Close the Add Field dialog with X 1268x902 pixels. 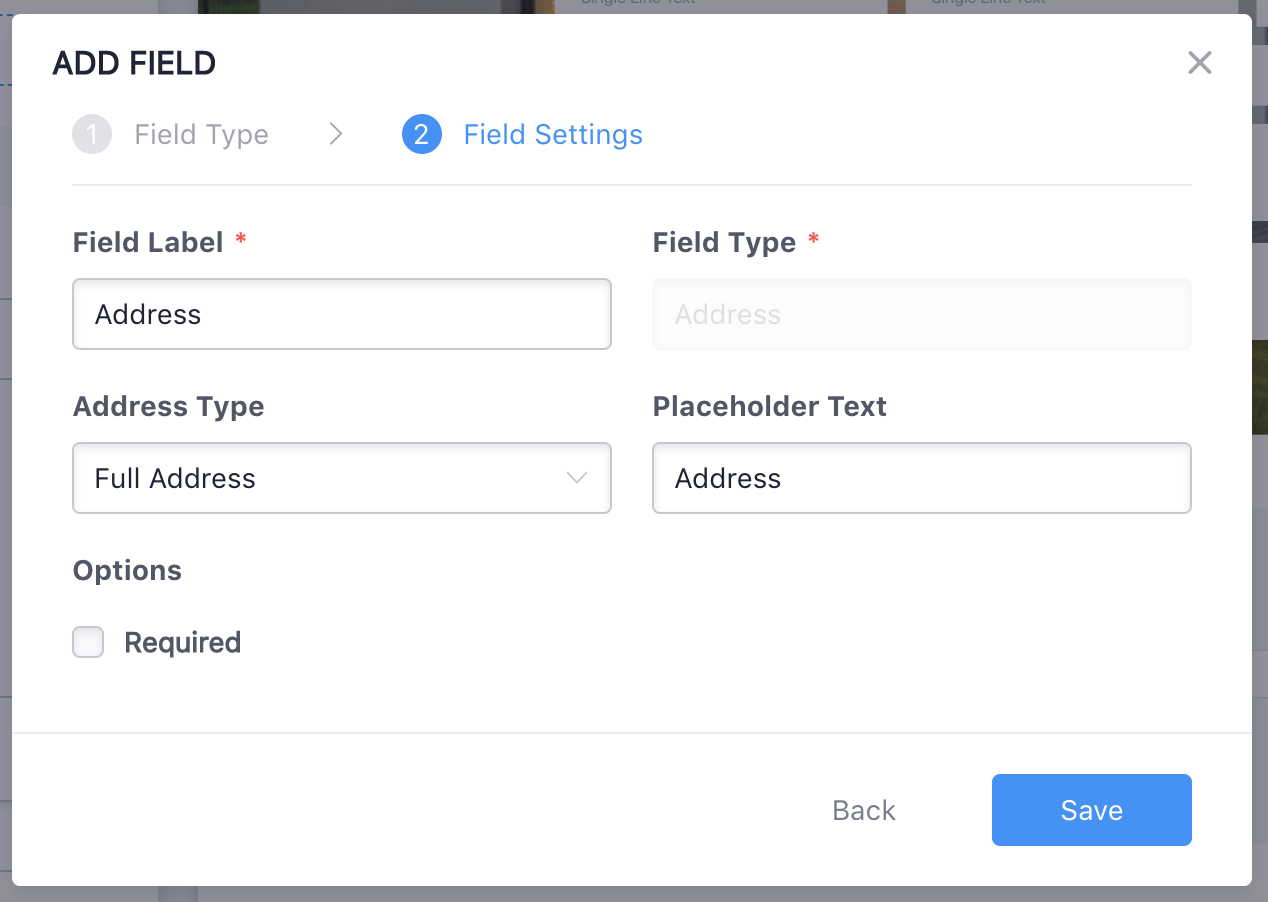pos(1199,63)
